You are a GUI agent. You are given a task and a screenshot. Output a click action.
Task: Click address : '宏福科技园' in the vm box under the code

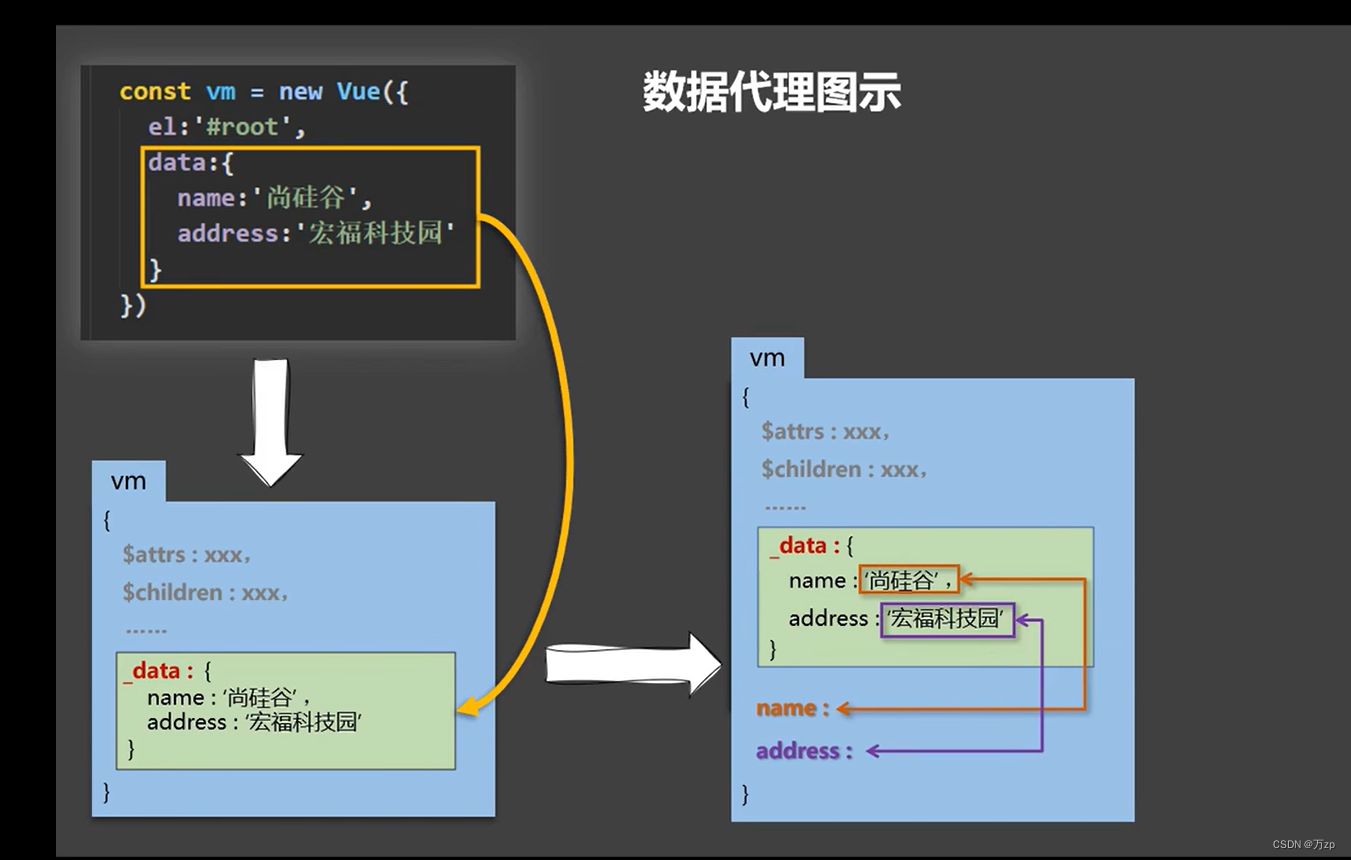click(x=254, y=722)
